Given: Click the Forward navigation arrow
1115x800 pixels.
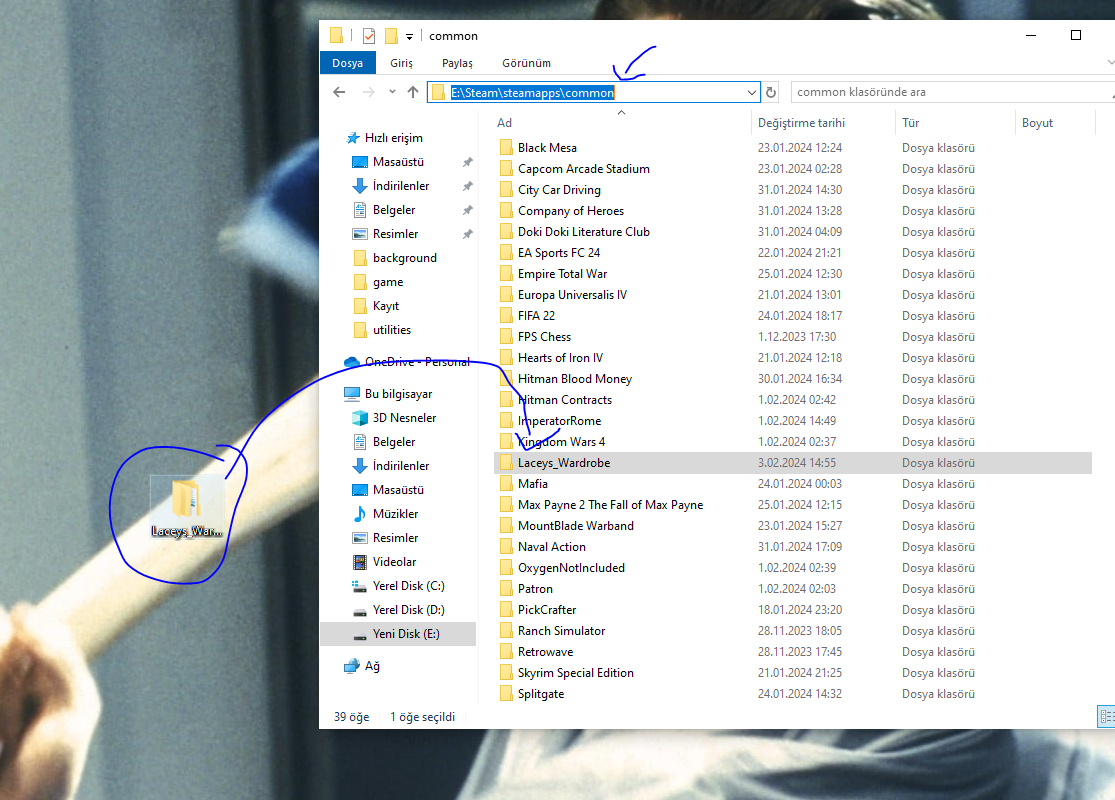Looking at the screenshot, I should click(x=368, y=92).
